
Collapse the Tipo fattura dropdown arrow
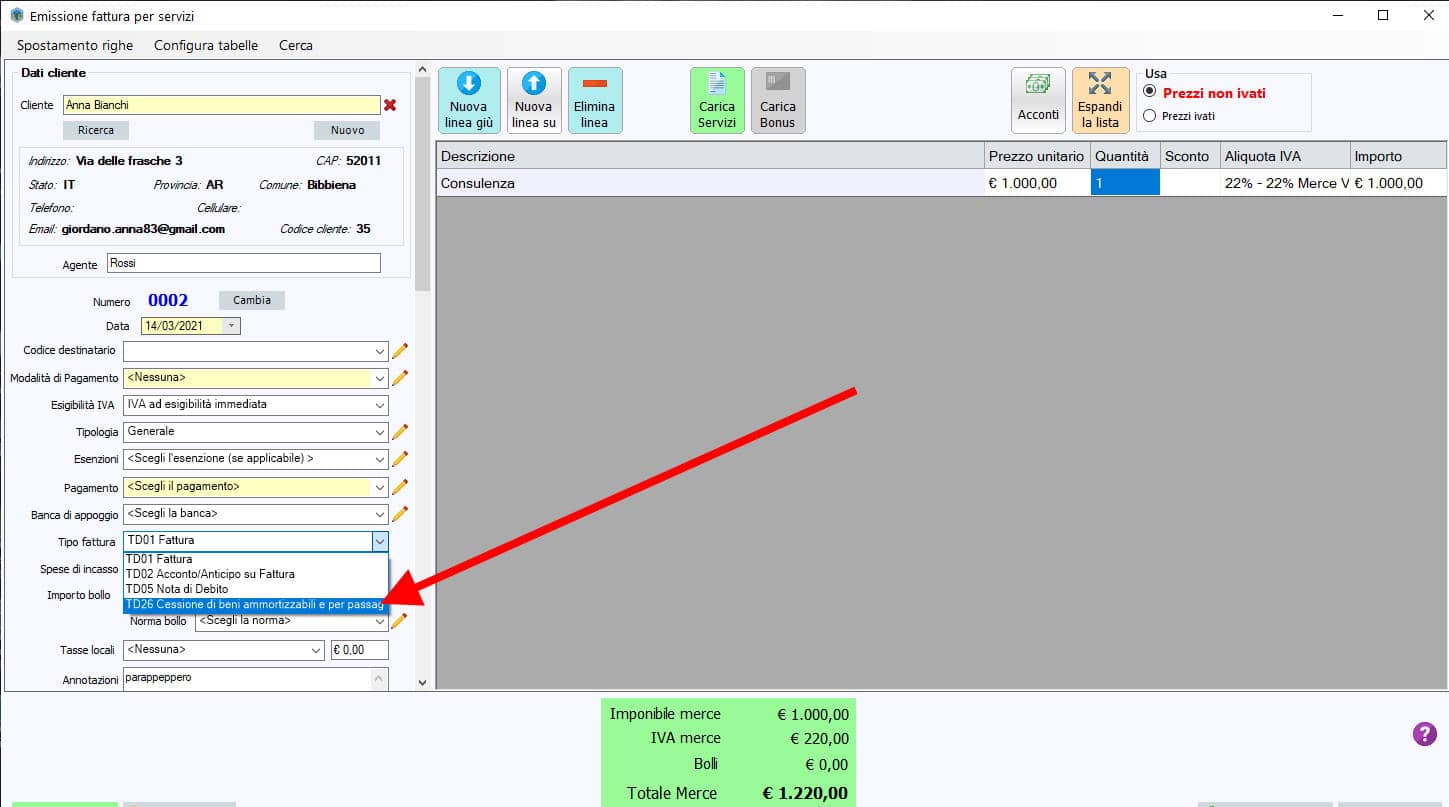click(380, 540)
